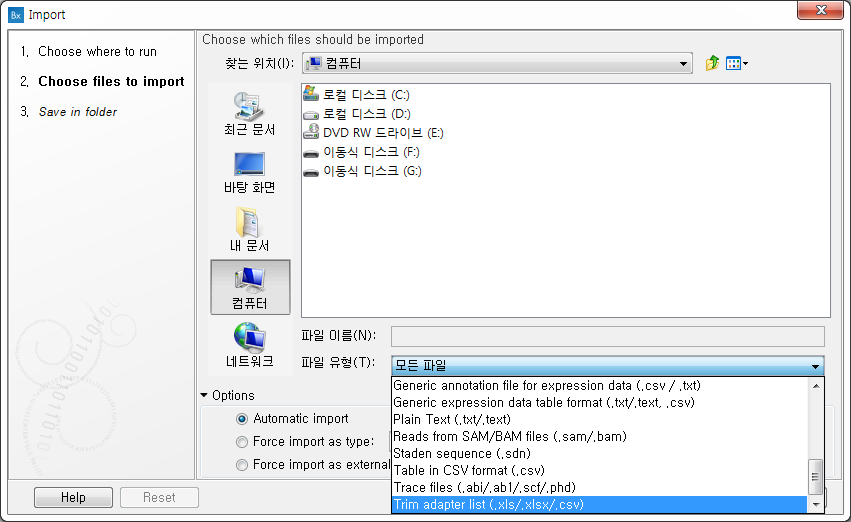851x522 pixels.
Task: Choose Table in CSV format (.csv)
Action: pos(599,470)
